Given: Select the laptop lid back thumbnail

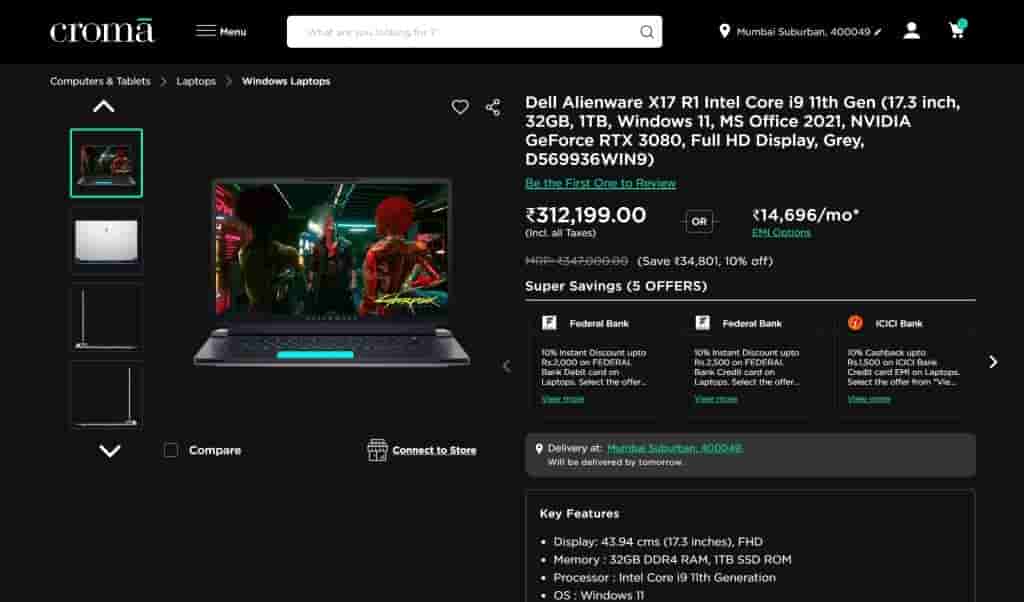Looking at the screenshot, I should point(106,241).
